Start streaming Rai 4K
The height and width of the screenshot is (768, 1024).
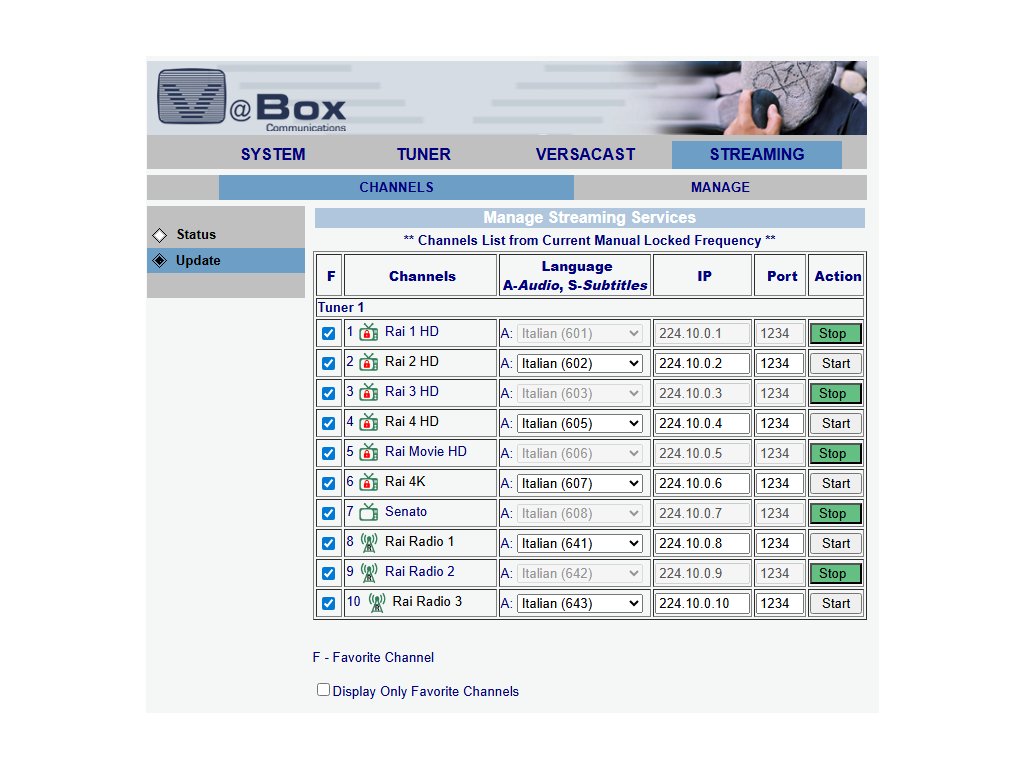tap(835, 484)
